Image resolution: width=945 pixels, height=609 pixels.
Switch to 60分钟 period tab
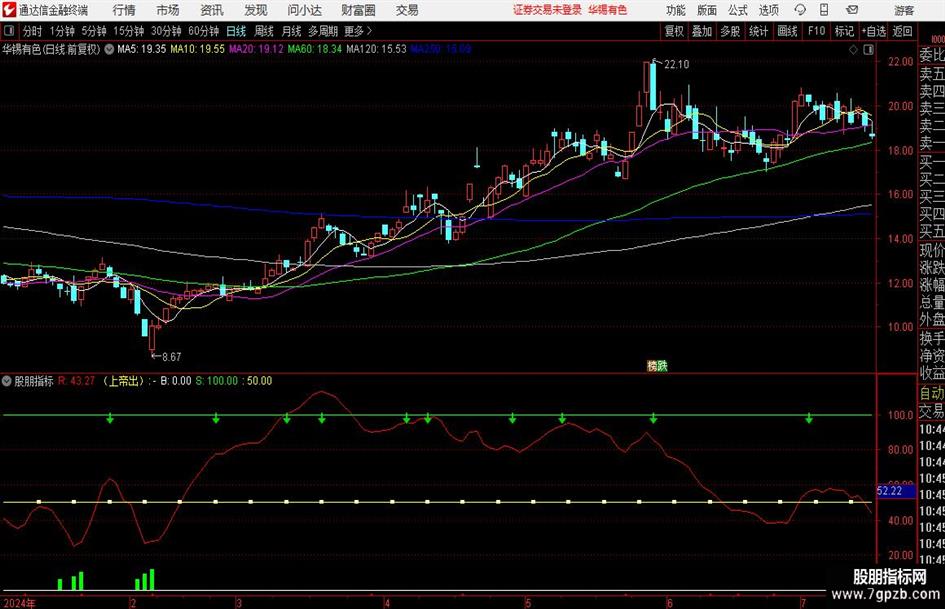click(204, 31)
